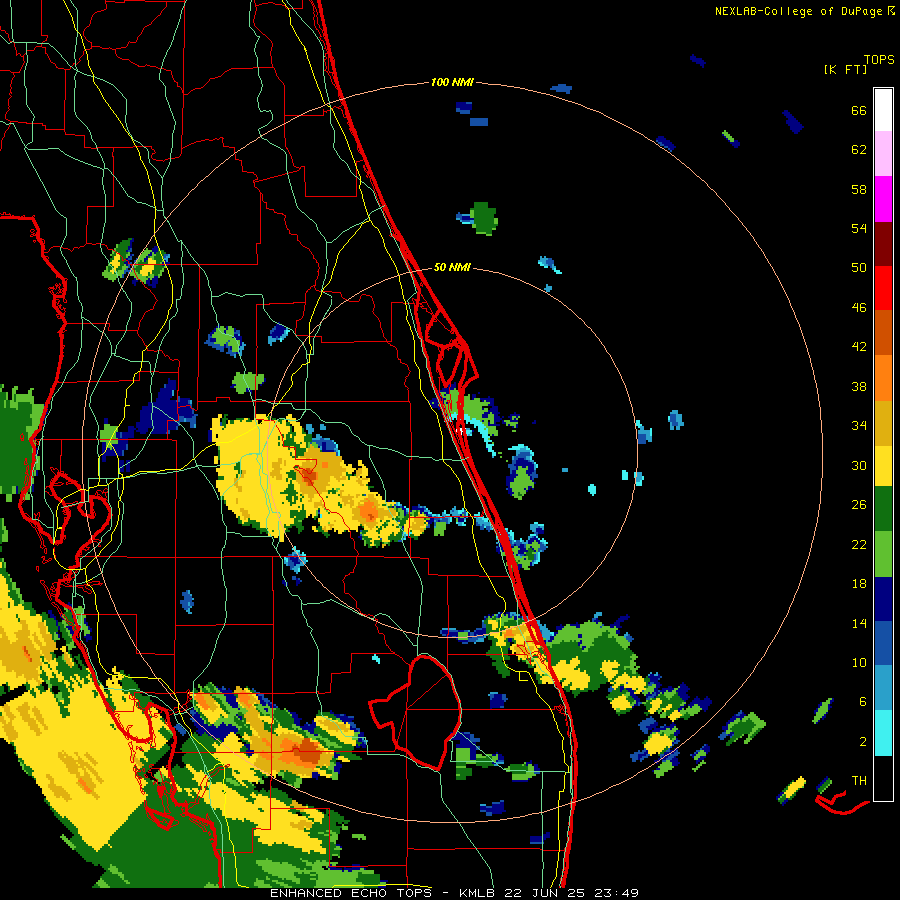Viewport: 900px width, 900px height.
Task: Click the "50 NMI" range ring label
Action: pos(452,267)
